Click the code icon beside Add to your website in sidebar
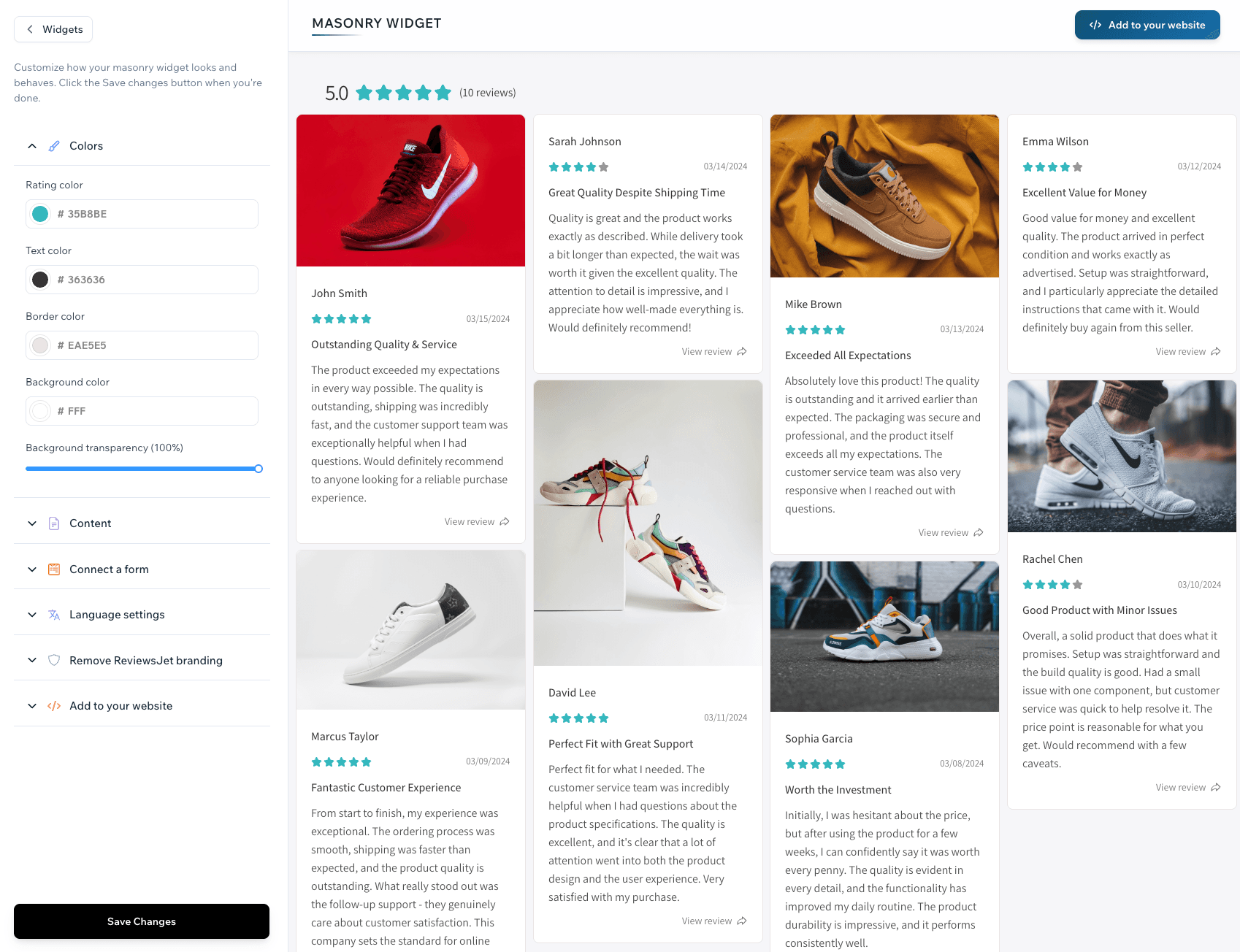The width and height of the screenshot is (1240, 952). pos(54,706)
